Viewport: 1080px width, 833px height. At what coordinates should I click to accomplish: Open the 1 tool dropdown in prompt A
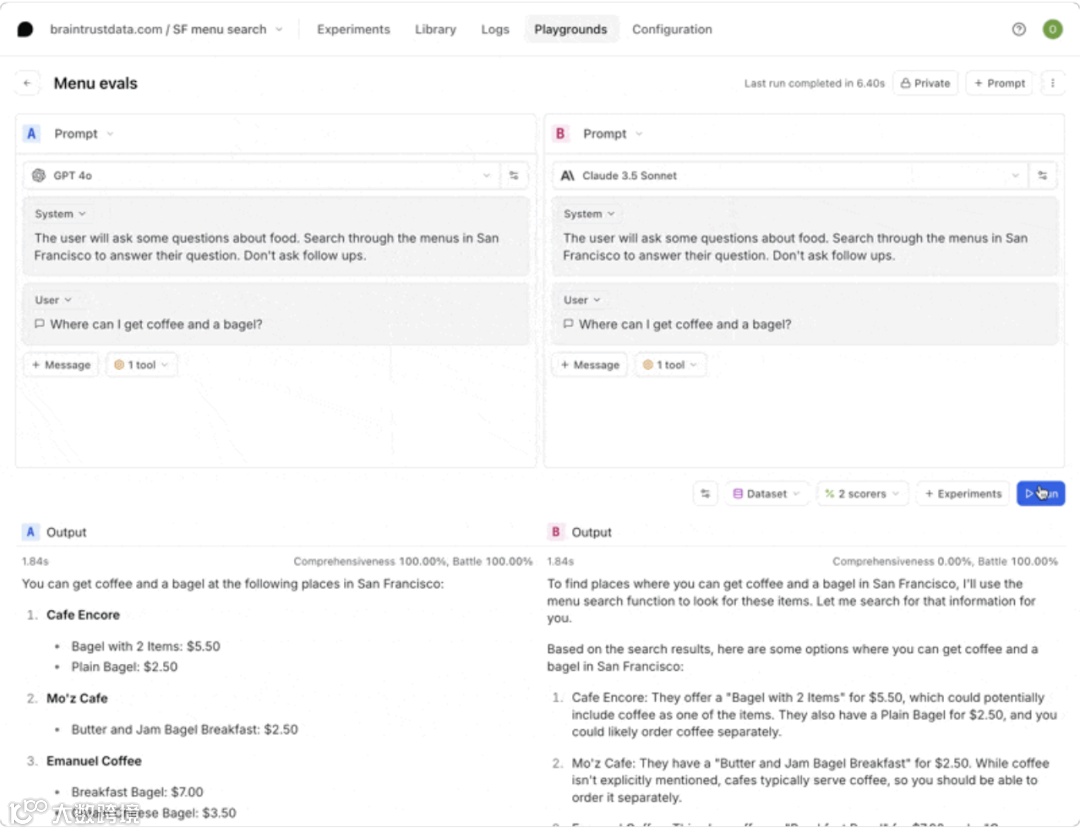[141, 364]
